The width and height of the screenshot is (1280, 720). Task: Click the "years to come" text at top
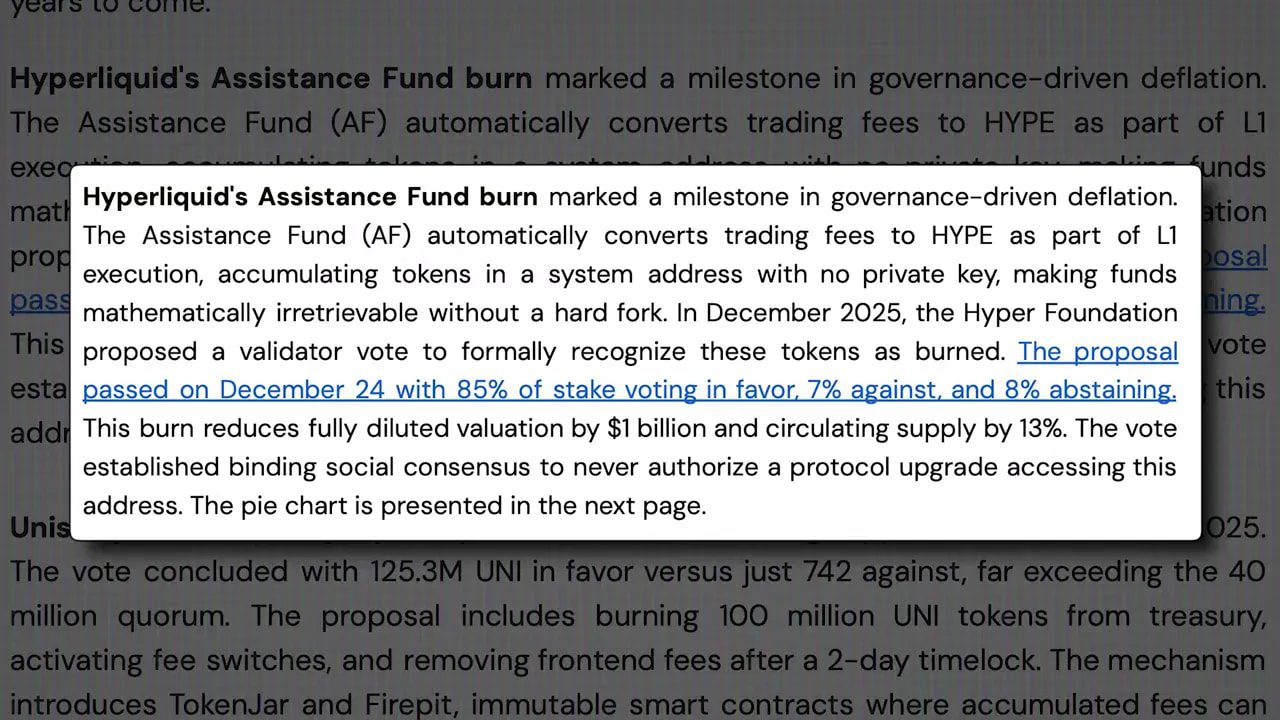click(x=110, y=8)
